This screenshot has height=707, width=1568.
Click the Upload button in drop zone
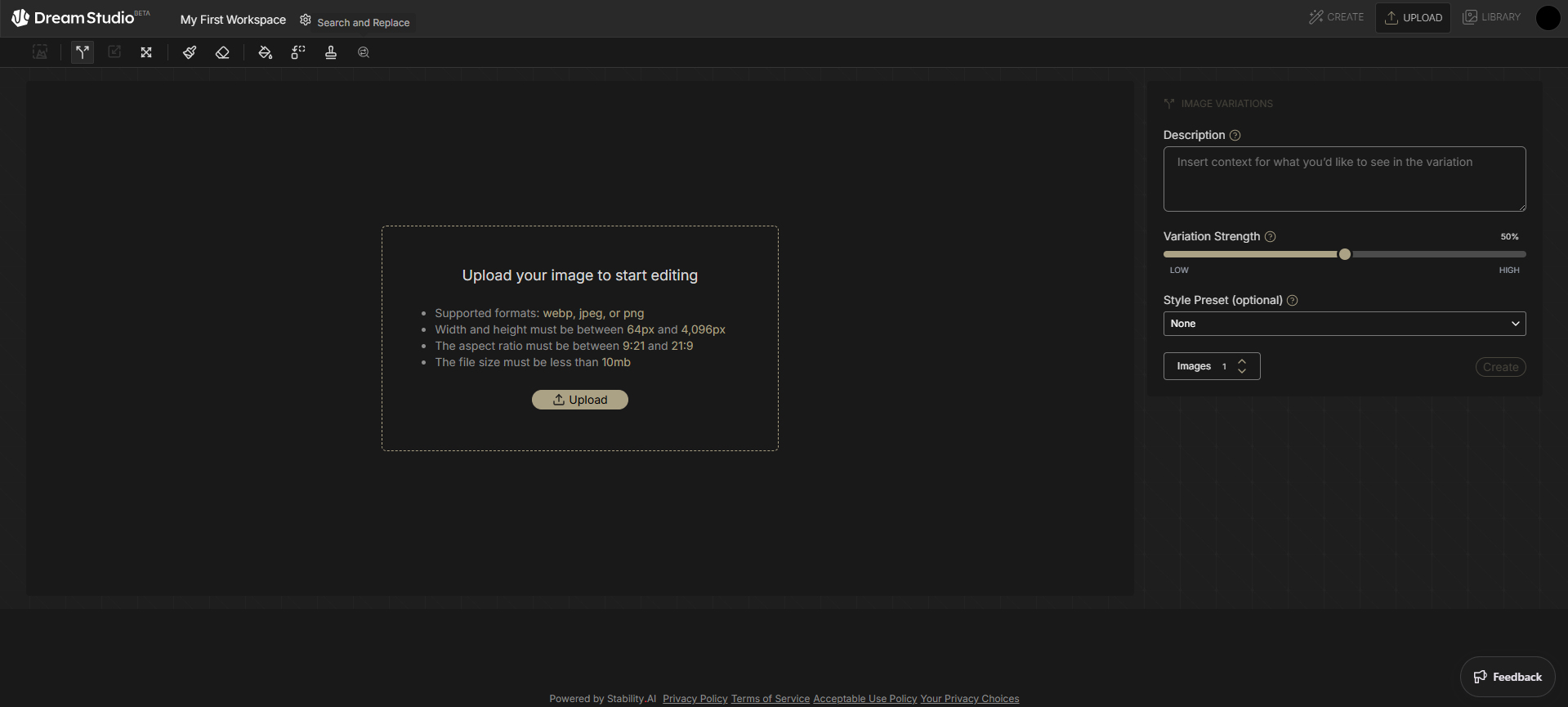pyautogui.click(x=579, y=400)
